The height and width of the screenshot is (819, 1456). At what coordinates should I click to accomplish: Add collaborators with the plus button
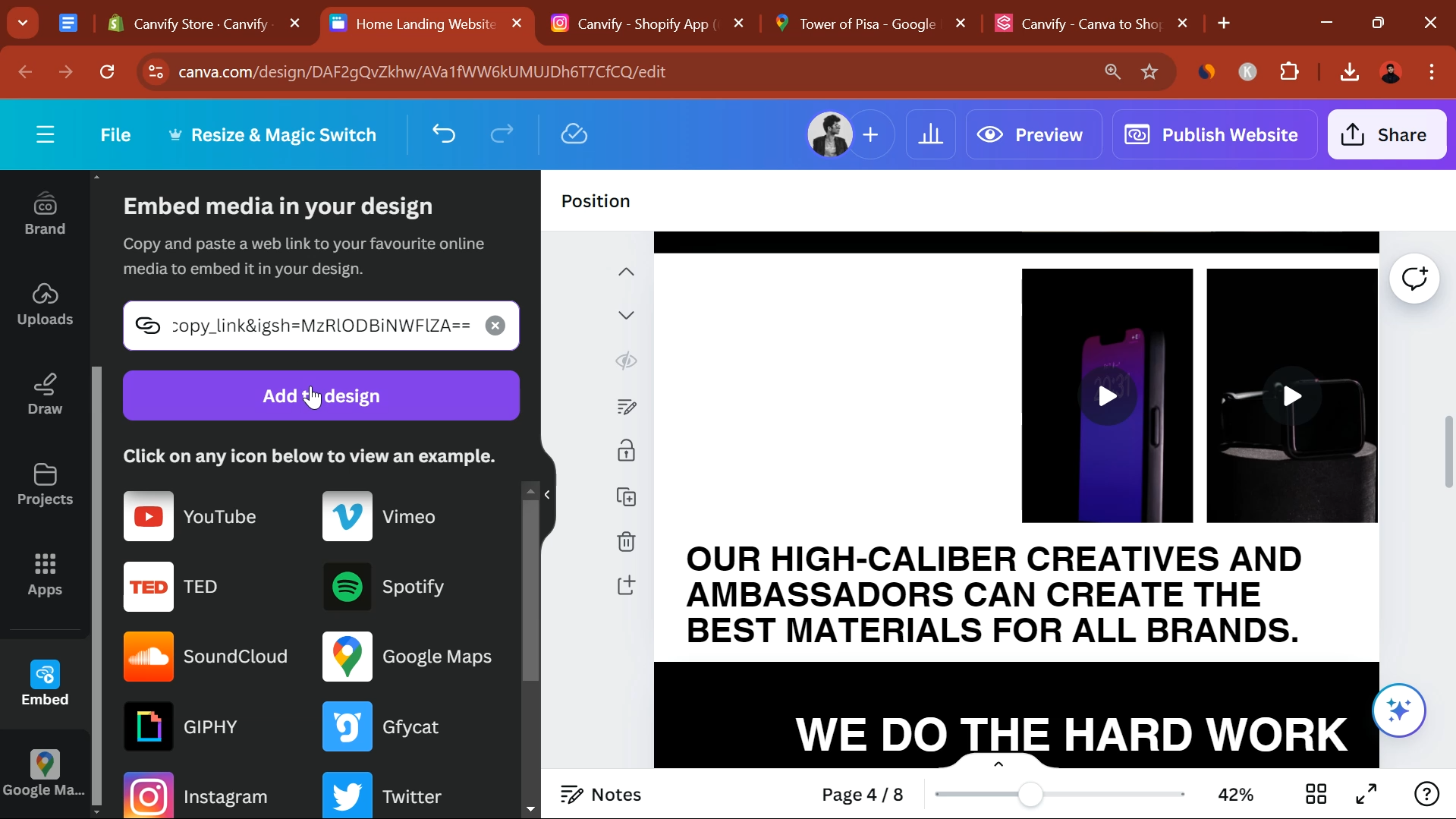click(871, 134)
